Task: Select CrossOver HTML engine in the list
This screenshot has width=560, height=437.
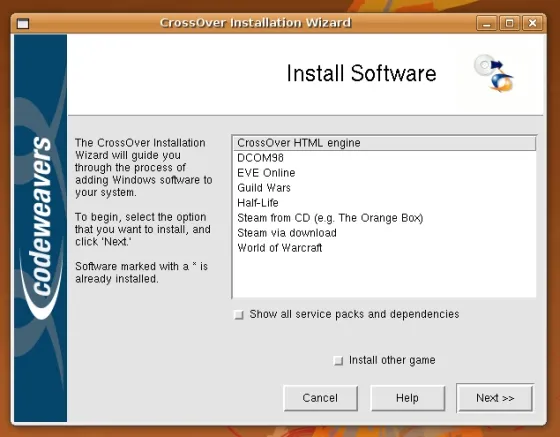Action: click(385, 143)
